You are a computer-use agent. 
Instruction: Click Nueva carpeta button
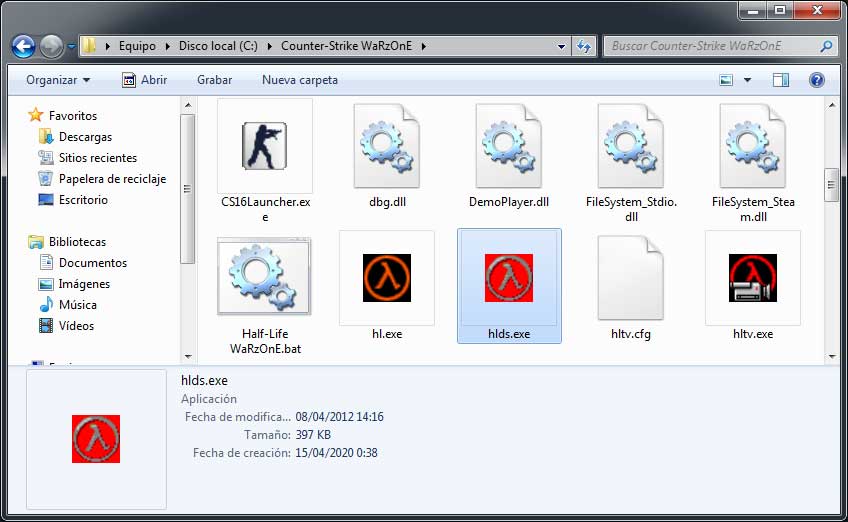tap(300, 80)
